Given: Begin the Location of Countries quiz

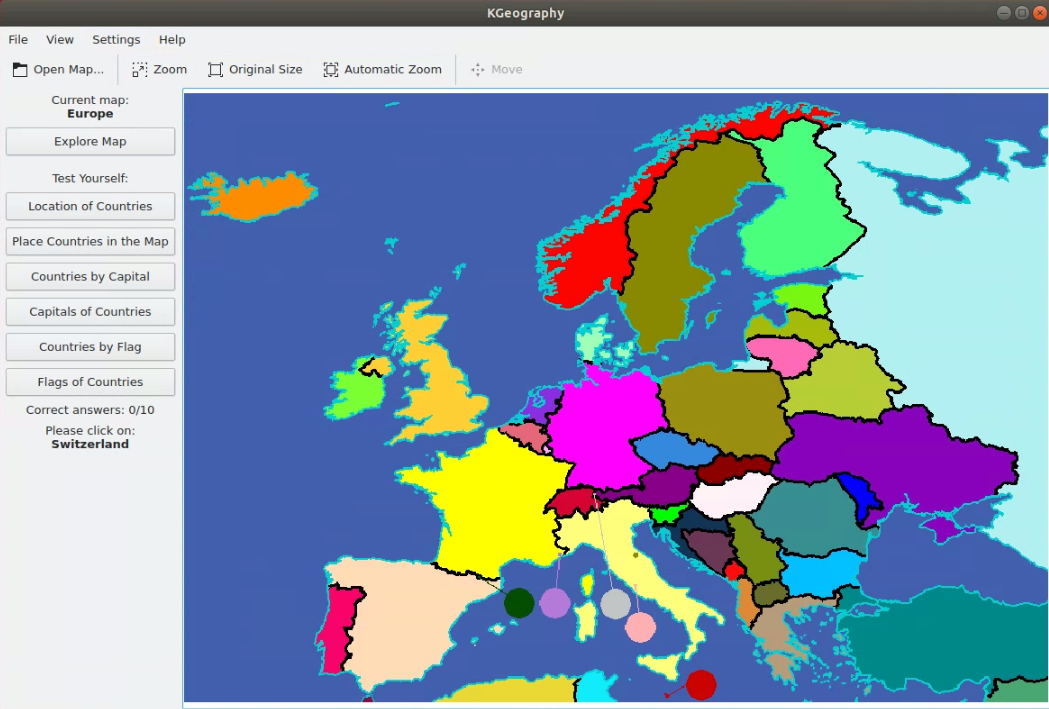Looking at the screenshot, I should point(90,206).
